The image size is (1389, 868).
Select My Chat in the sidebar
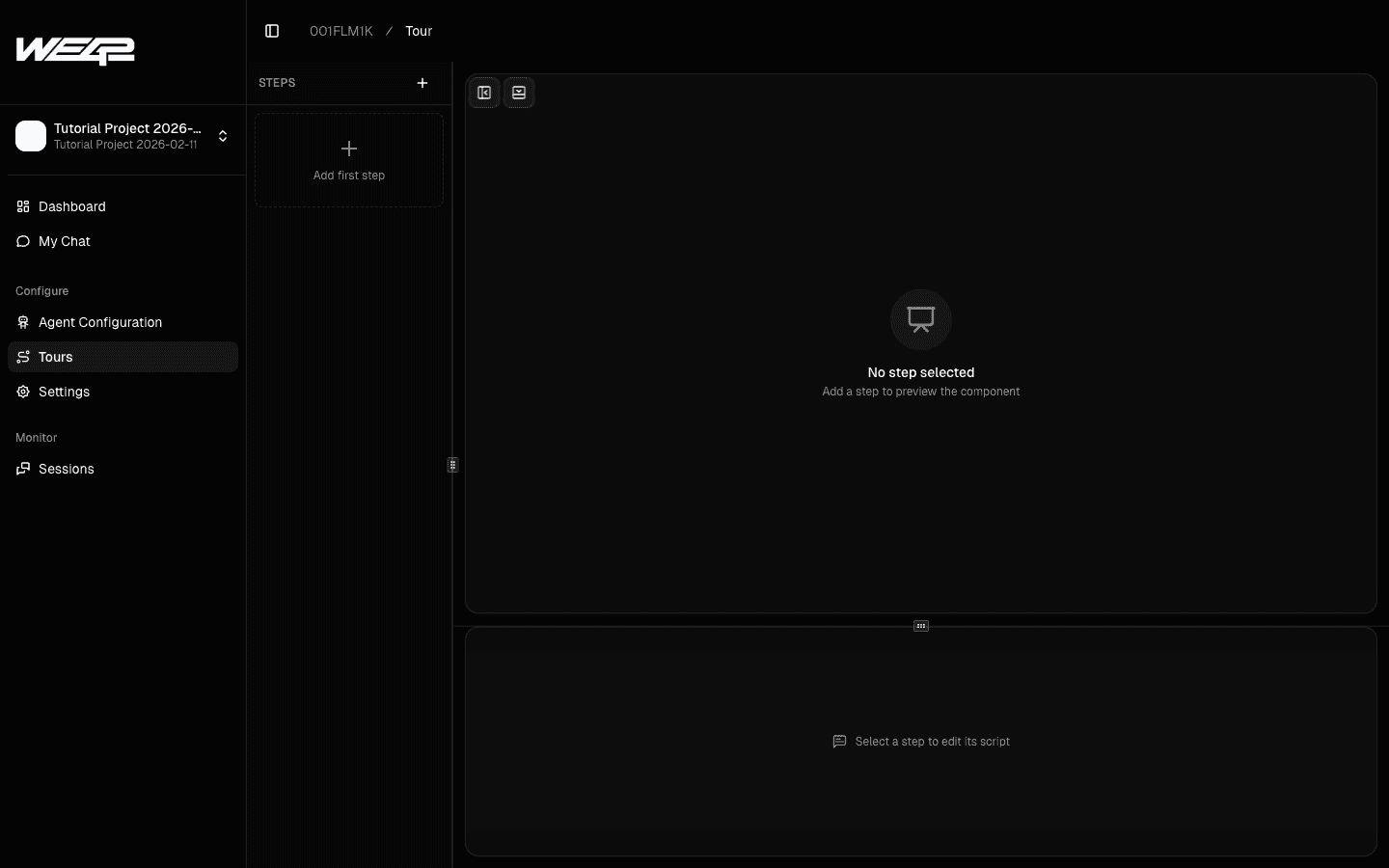tap(64, 241)
